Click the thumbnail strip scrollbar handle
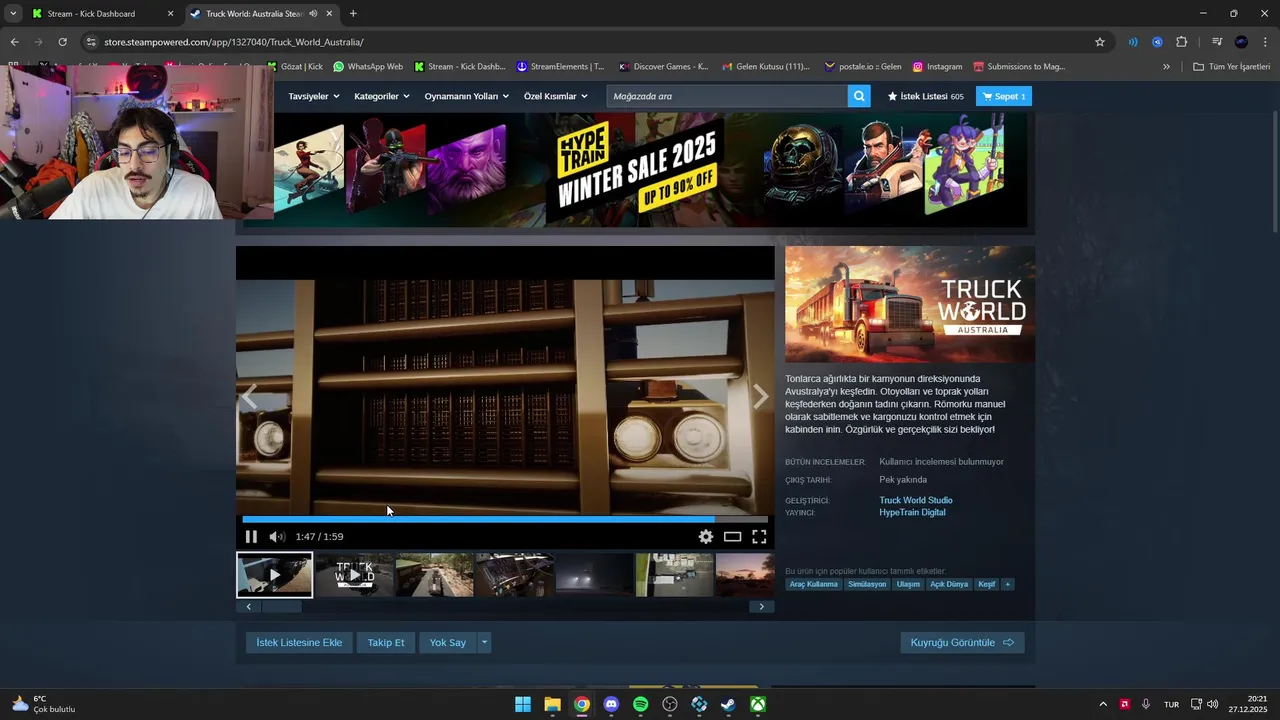The height and width of the screenshot is (720, 1280). 281,606
